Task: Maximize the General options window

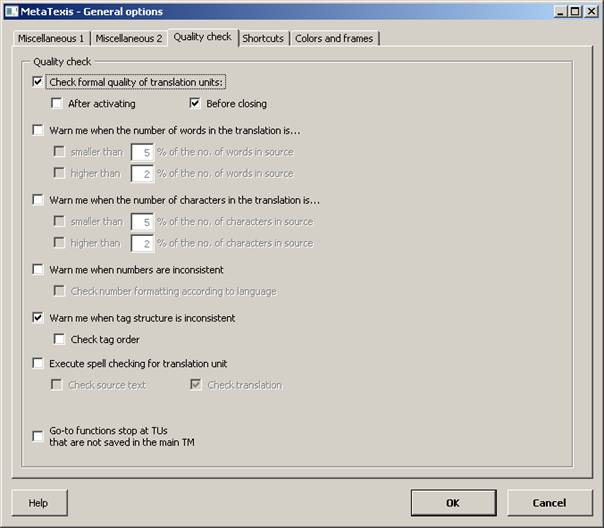Action: (x=575, y=12)
